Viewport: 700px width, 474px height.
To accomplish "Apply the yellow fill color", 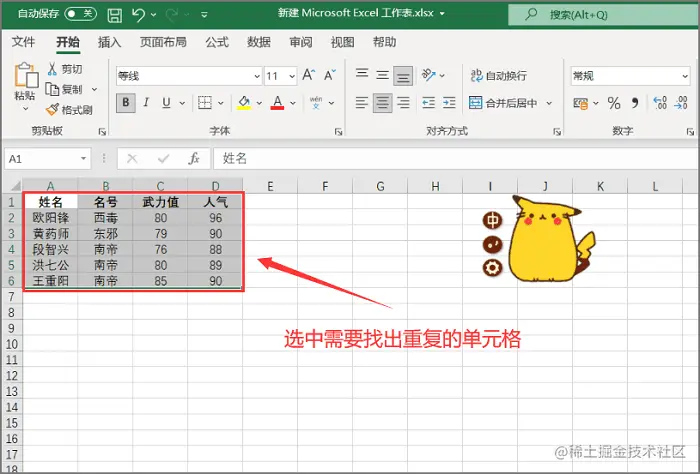I will 244,103.
